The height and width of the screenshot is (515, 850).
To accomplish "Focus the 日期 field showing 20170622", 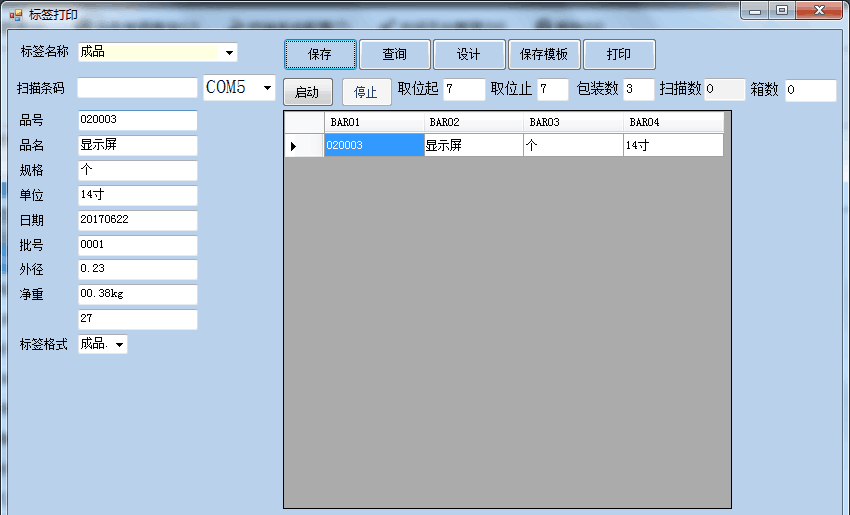I will tap(137, 220).
